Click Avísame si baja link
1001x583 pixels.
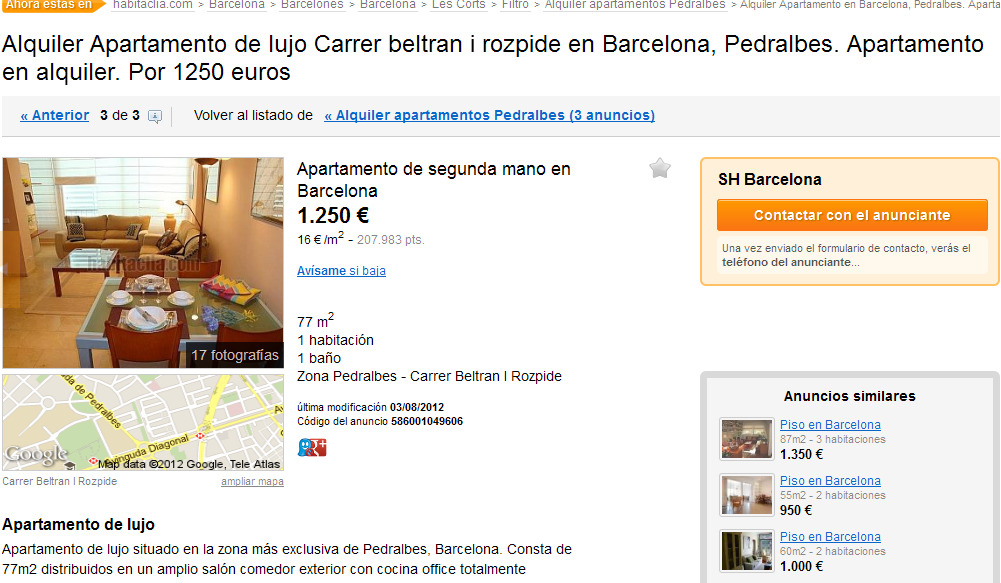tap(341, 271)
